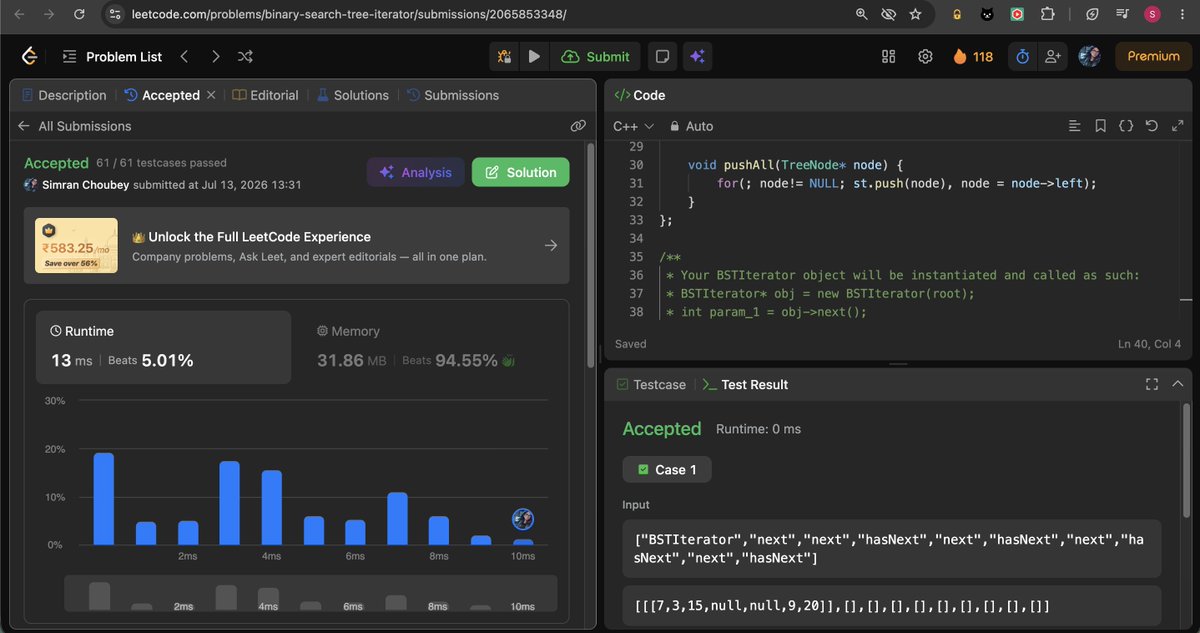Click the format code icon
This screenshot has height=633, width=1200.
(x=1075, y=126)
